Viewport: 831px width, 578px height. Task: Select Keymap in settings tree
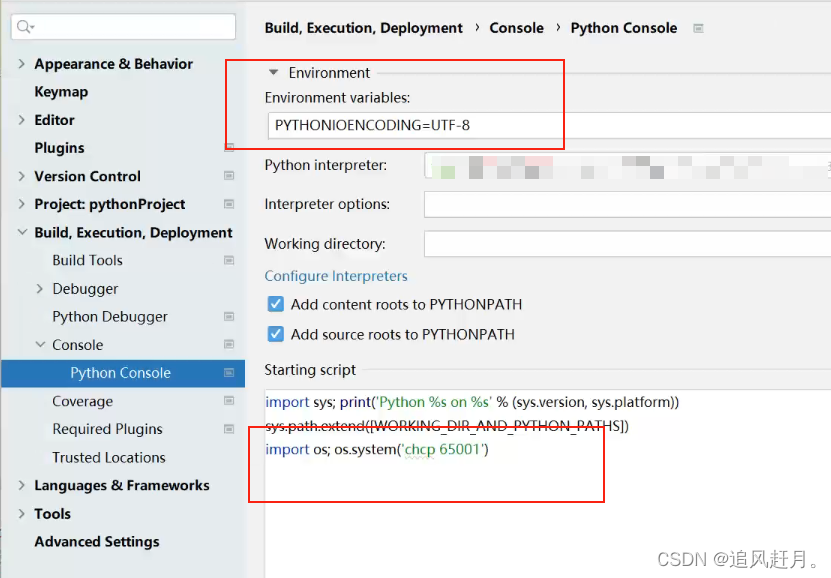pos(61,92)
